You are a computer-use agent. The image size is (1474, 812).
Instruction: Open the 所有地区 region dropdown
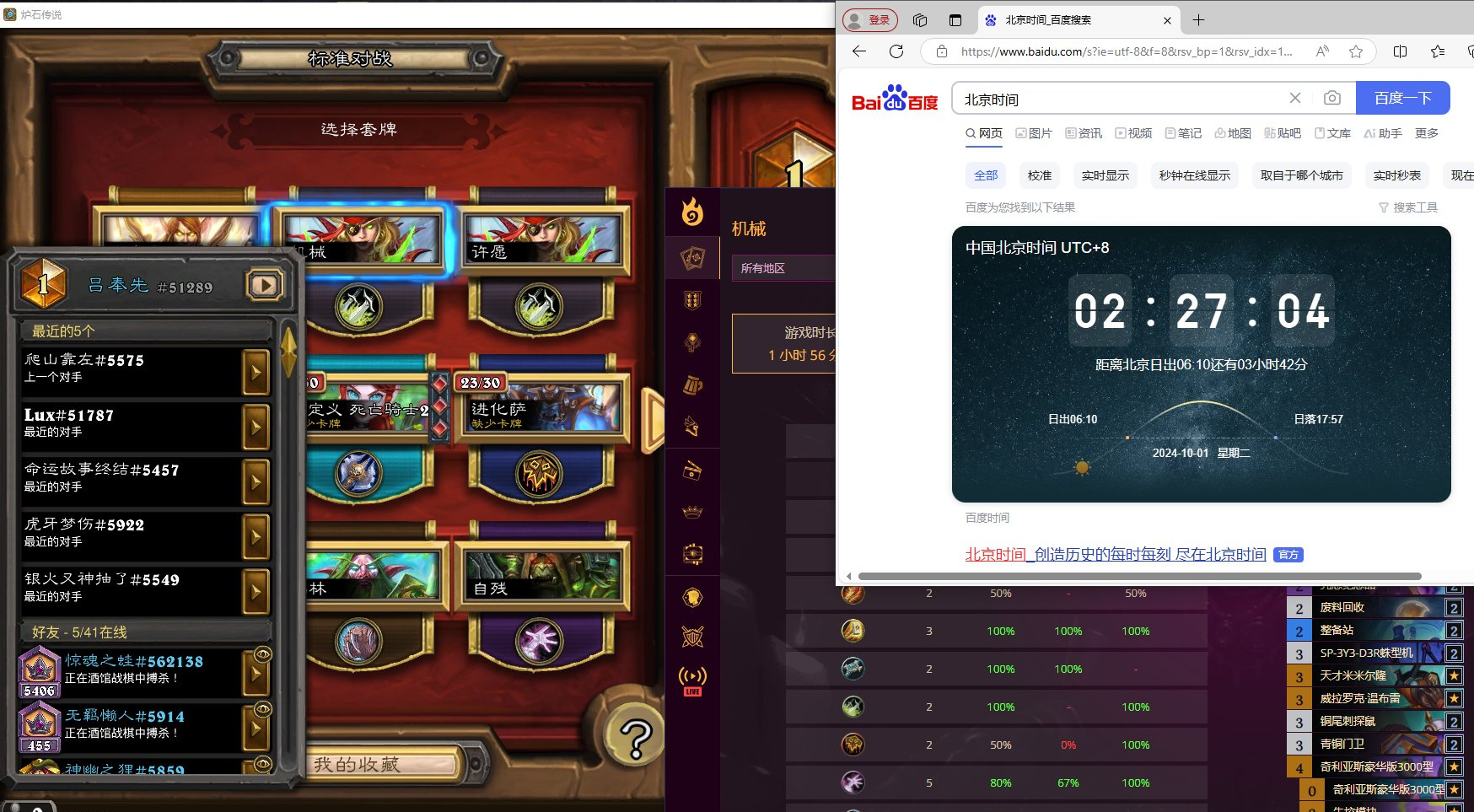tap(783, 268)
